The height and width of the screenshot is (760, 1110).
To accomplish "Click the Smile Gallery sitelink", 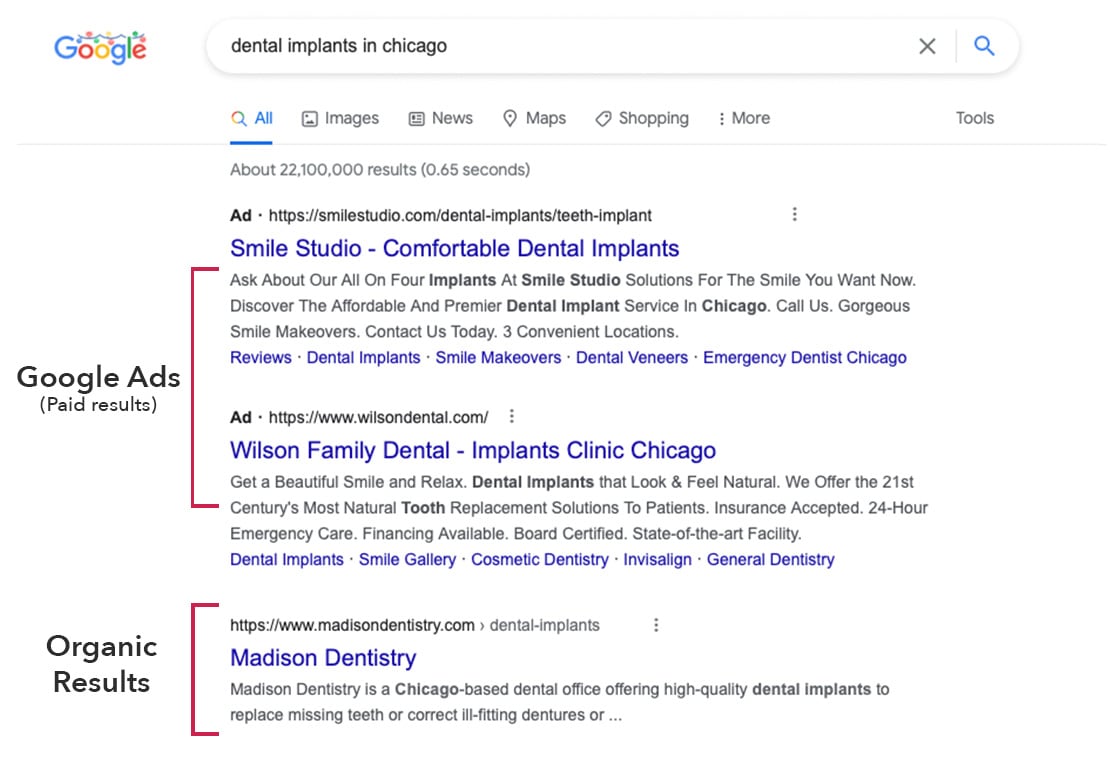I will click(407, 560).
